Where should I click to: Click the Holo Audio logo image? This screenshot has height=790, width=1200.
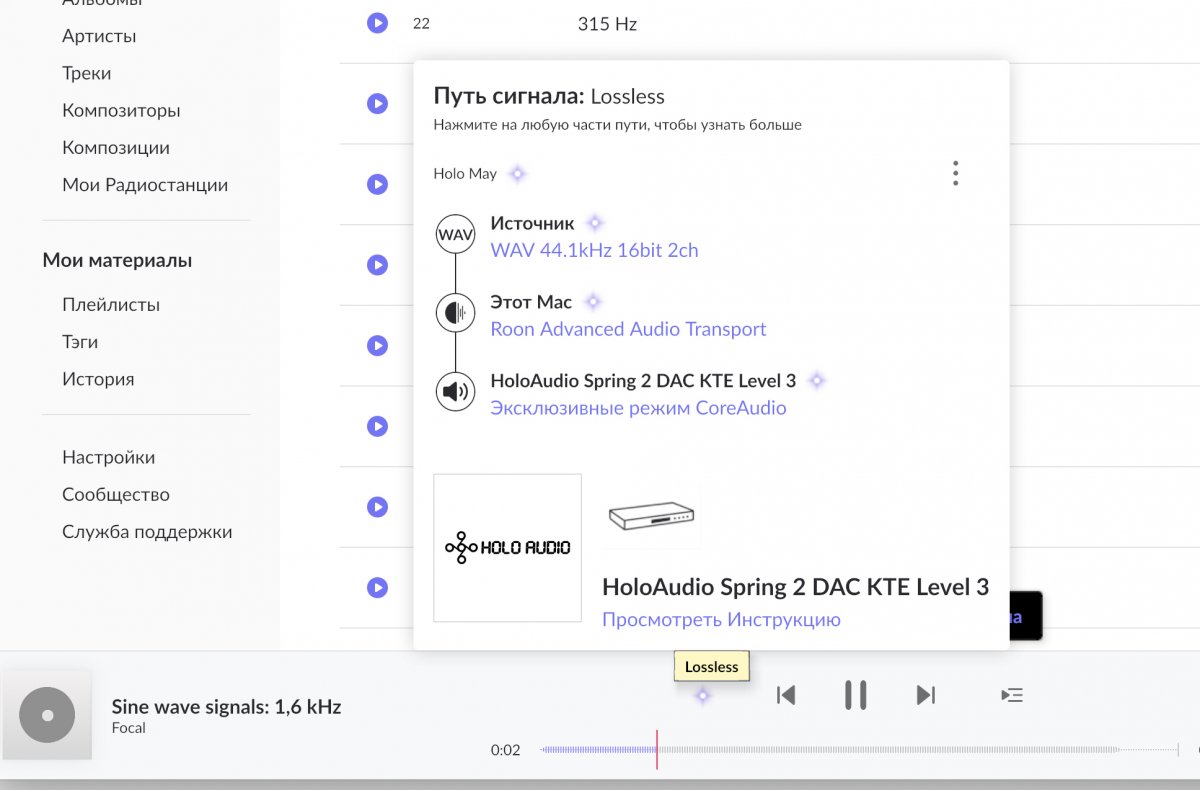pos(507,548)
